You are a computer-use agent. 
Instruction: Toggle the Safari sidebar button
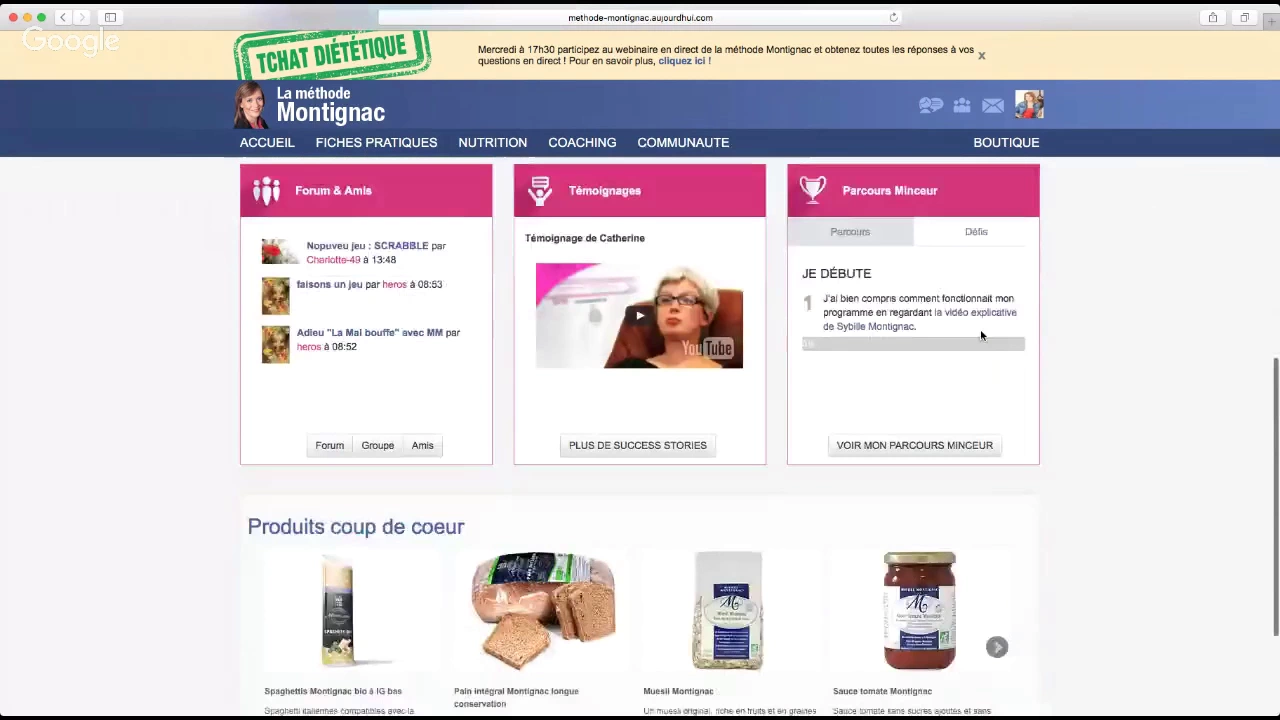[110, 17]
